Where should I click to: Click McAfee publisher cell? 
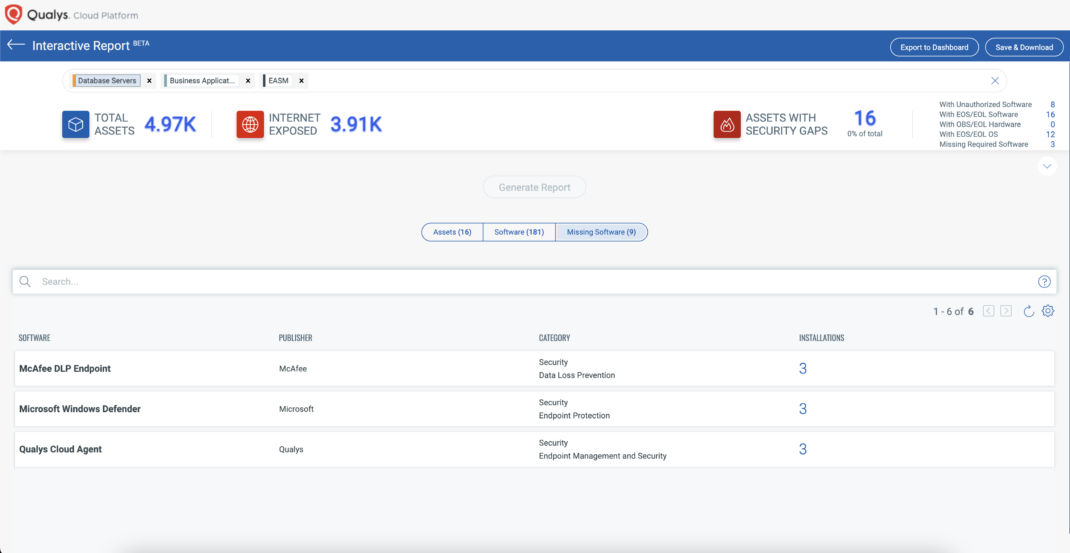pos(293,369)
